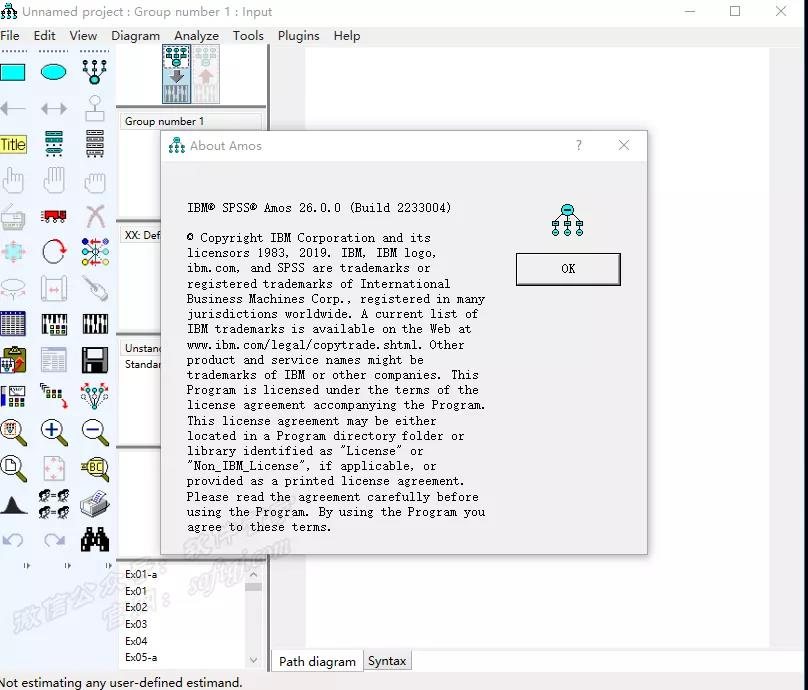Image resolution: width=808 pixels, height=690 pixels.
Task: Click the reflect indicators tool
Action: pos(95,252)
